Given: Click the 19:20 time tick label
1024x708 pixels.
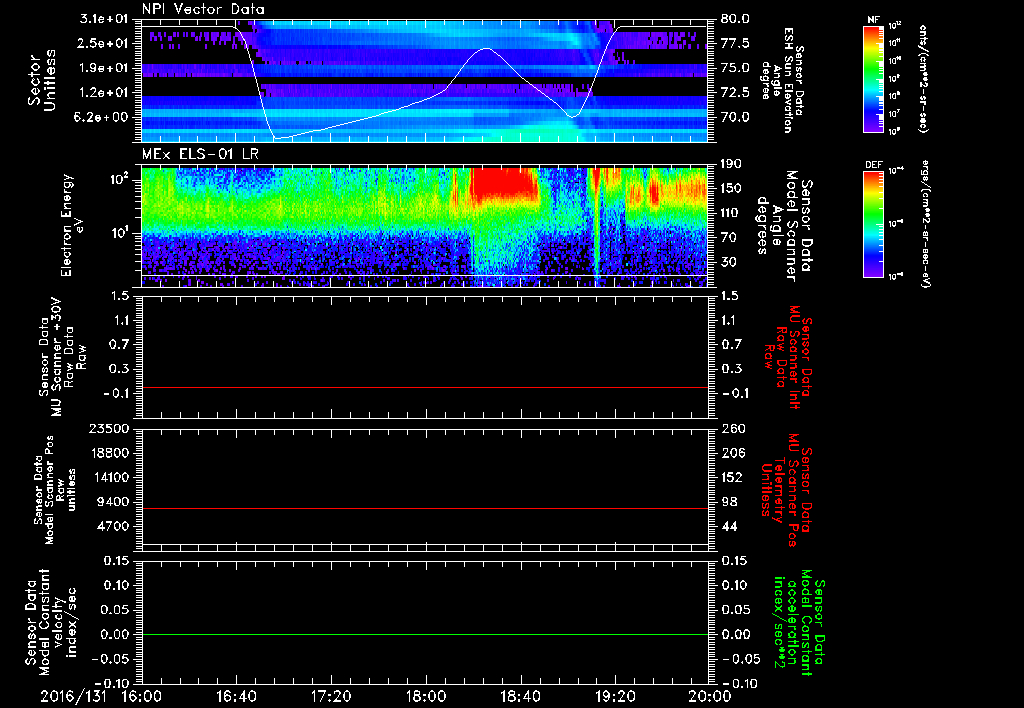Looking at the screenshot, I should point(615,696).
